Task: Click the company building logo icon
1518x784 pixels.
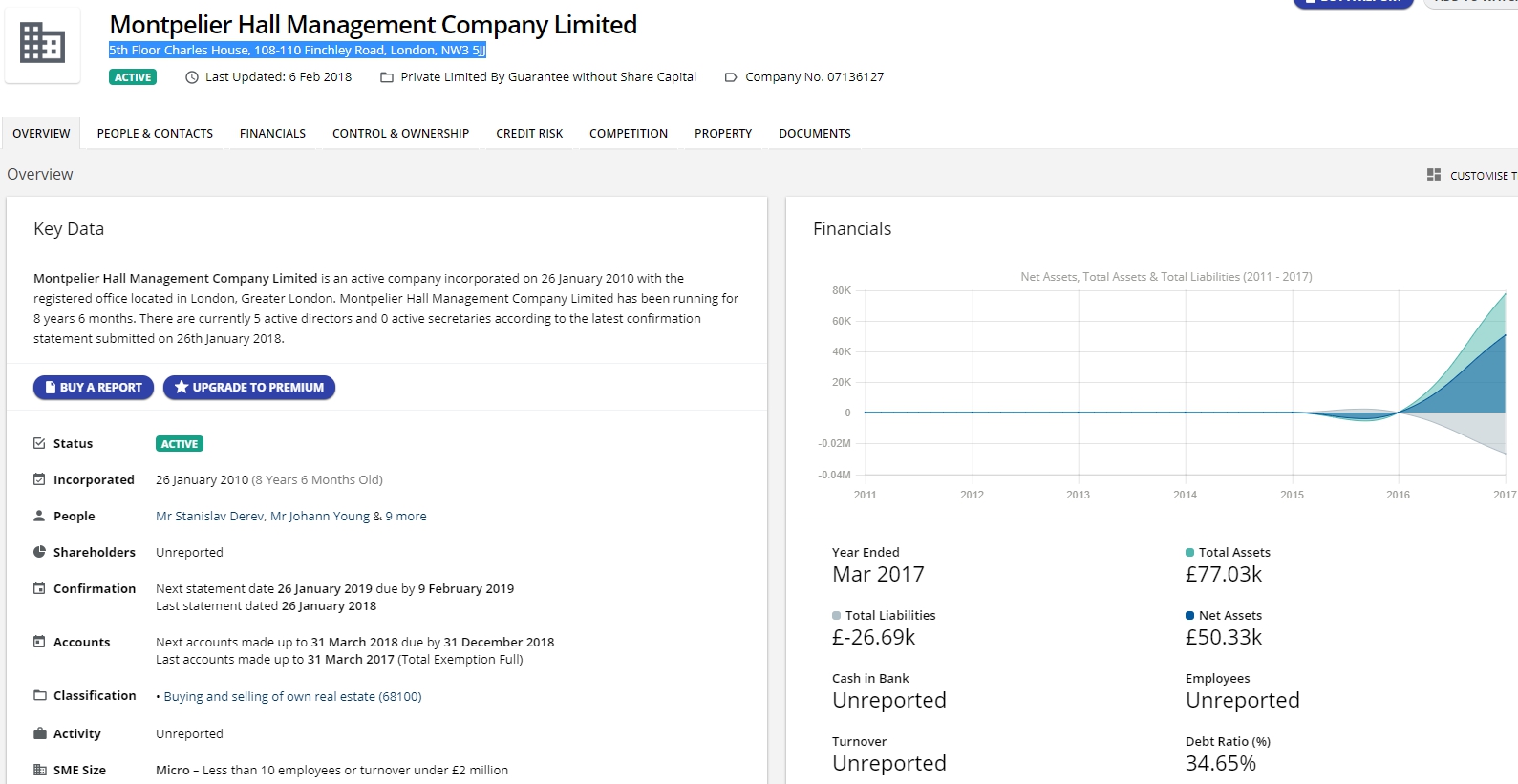Action: coord(42,44)
